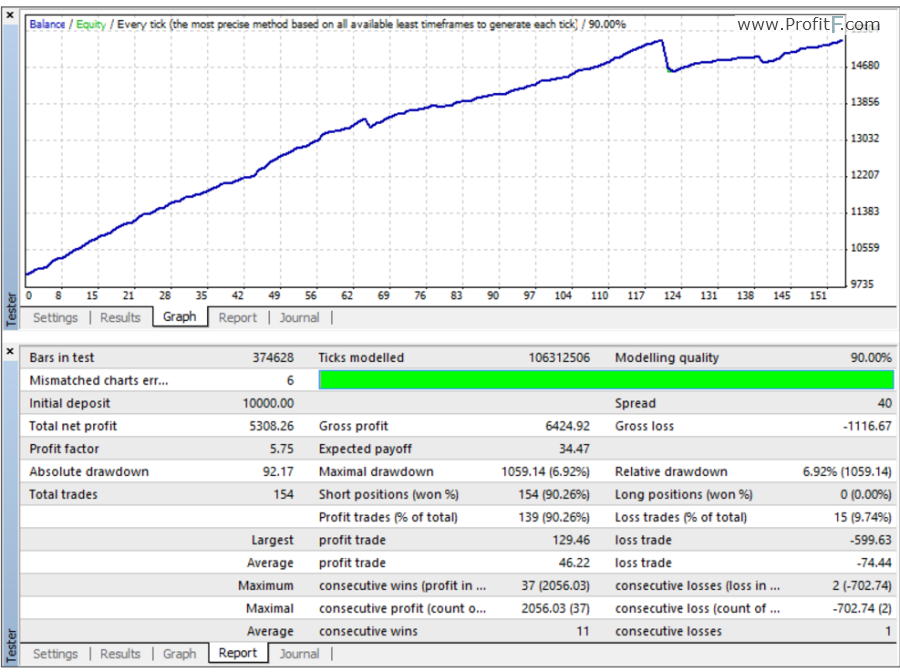Screen dimensions: 900x672
Task: Select Total net profit value 5308.26
Action: [271, 426]
